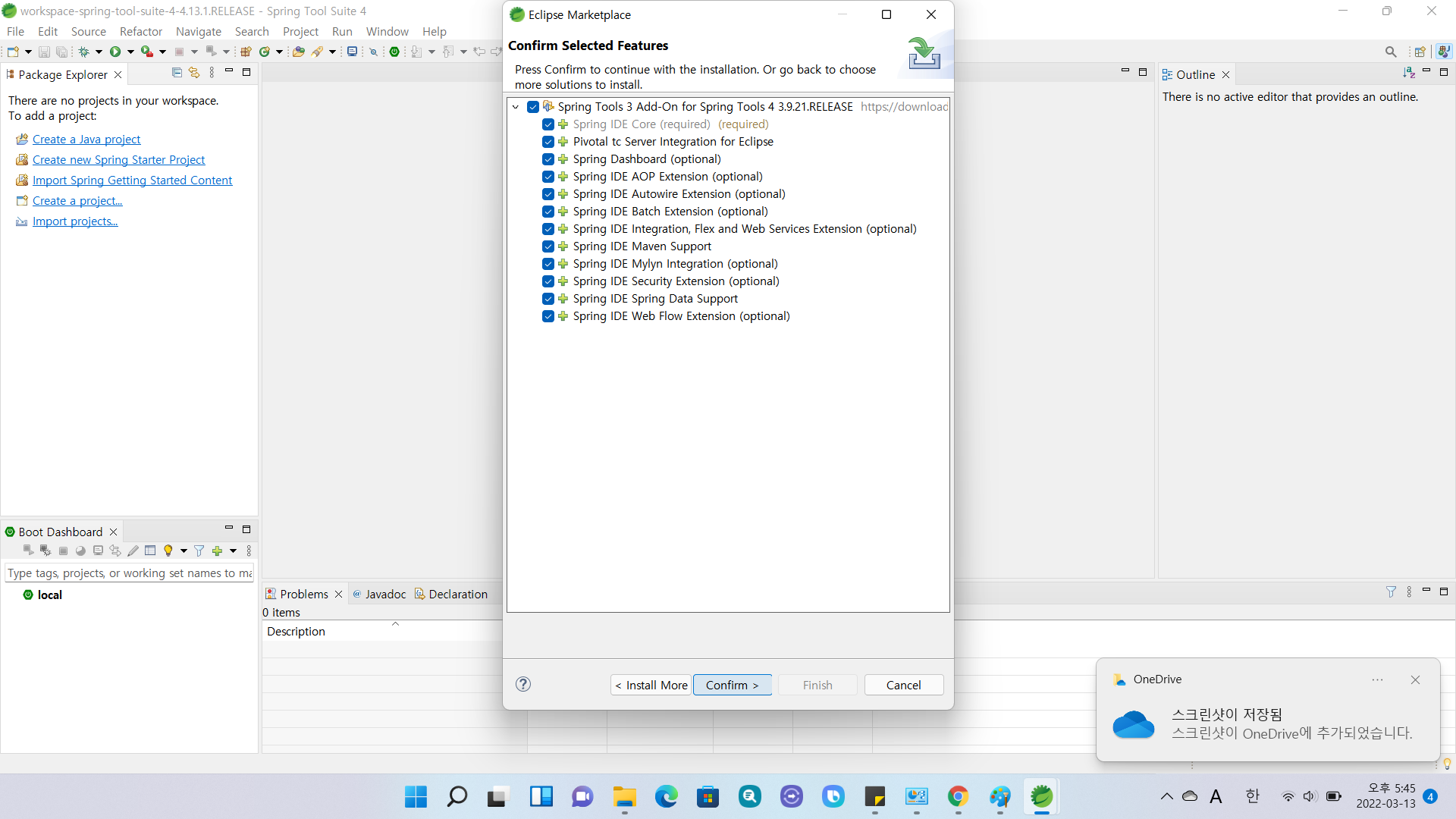
Task: Open the lightbulb dropdown arrow in Boot Dashboard
Action: pyautogui.click(x=184, y=551)
